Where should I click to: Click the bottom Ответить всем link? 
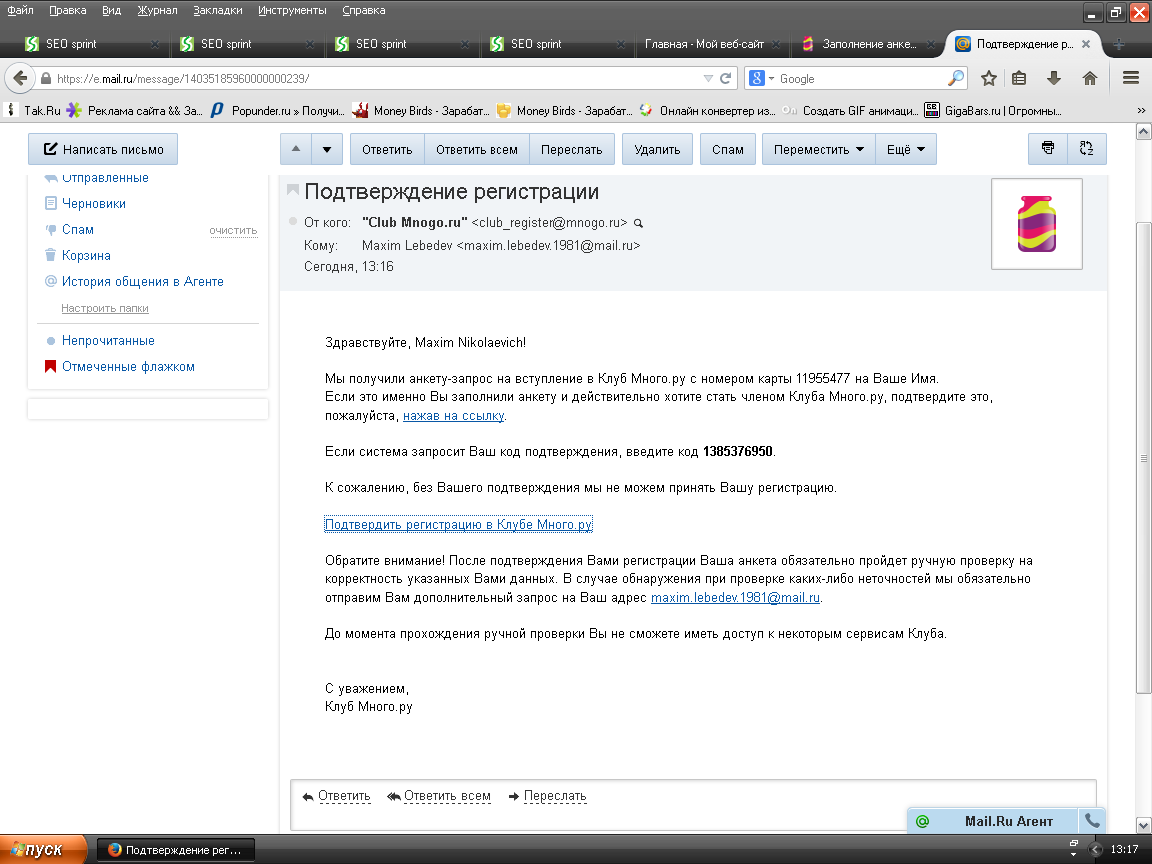[x=447, y=796]
